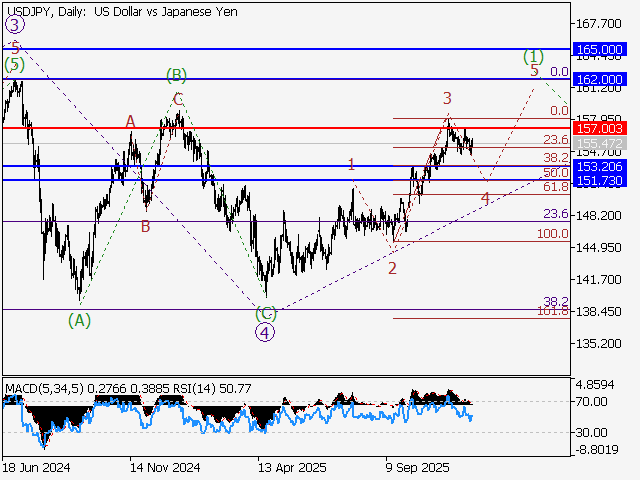640x480 pixels.
Task: Click the 13 Apr 2025 date label
Action: point(292,467)
